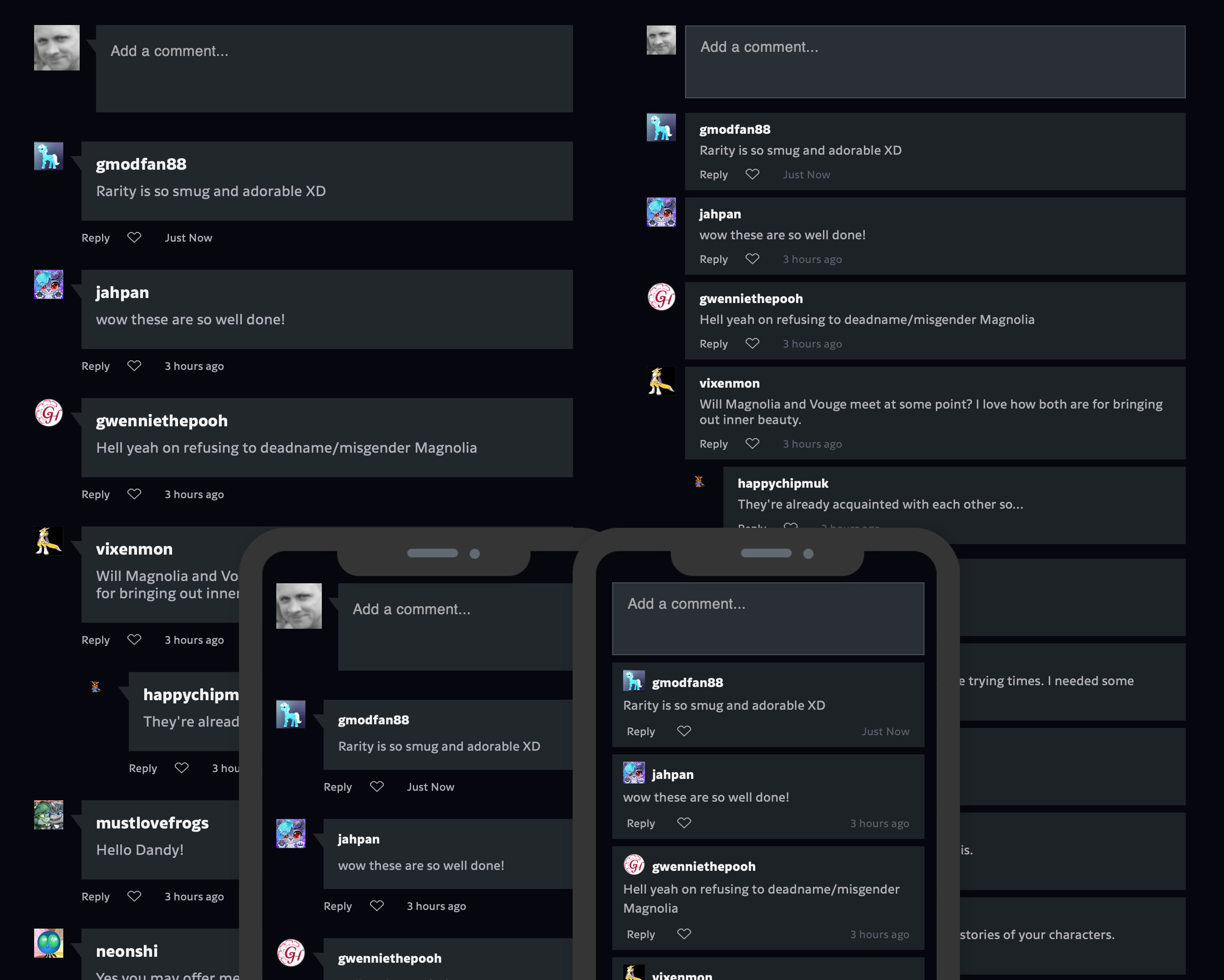Open neonshi's avatar thumbnail

click(49, 943)
